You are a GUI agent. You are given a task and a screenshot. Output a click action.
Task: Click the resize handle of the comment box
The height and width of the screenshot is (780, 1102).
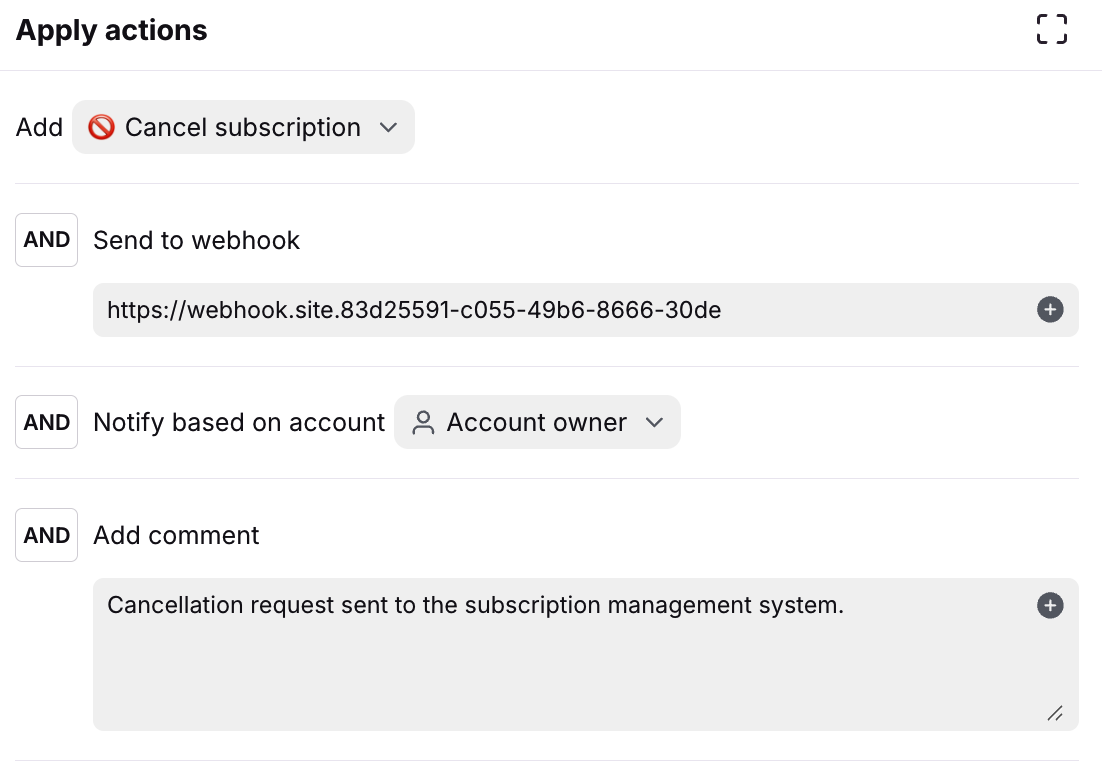click(1054, 713)
